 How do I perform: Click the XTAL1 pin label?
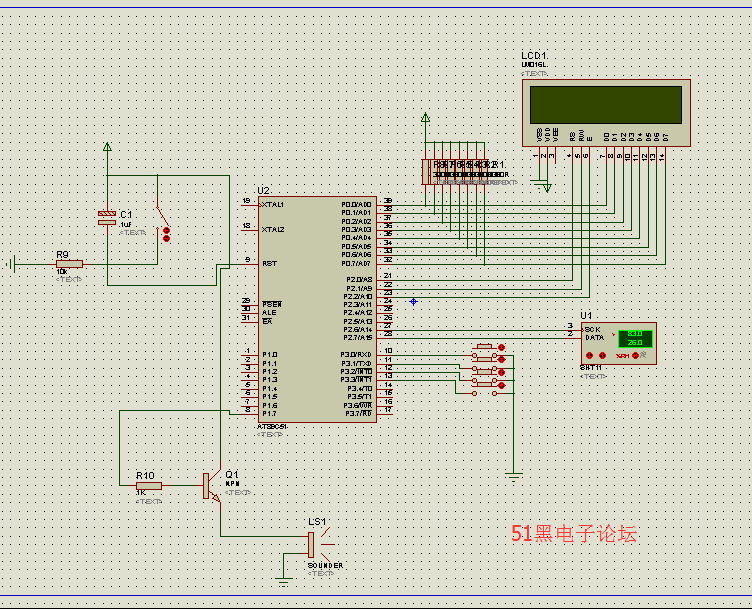(x=273, y=205)
